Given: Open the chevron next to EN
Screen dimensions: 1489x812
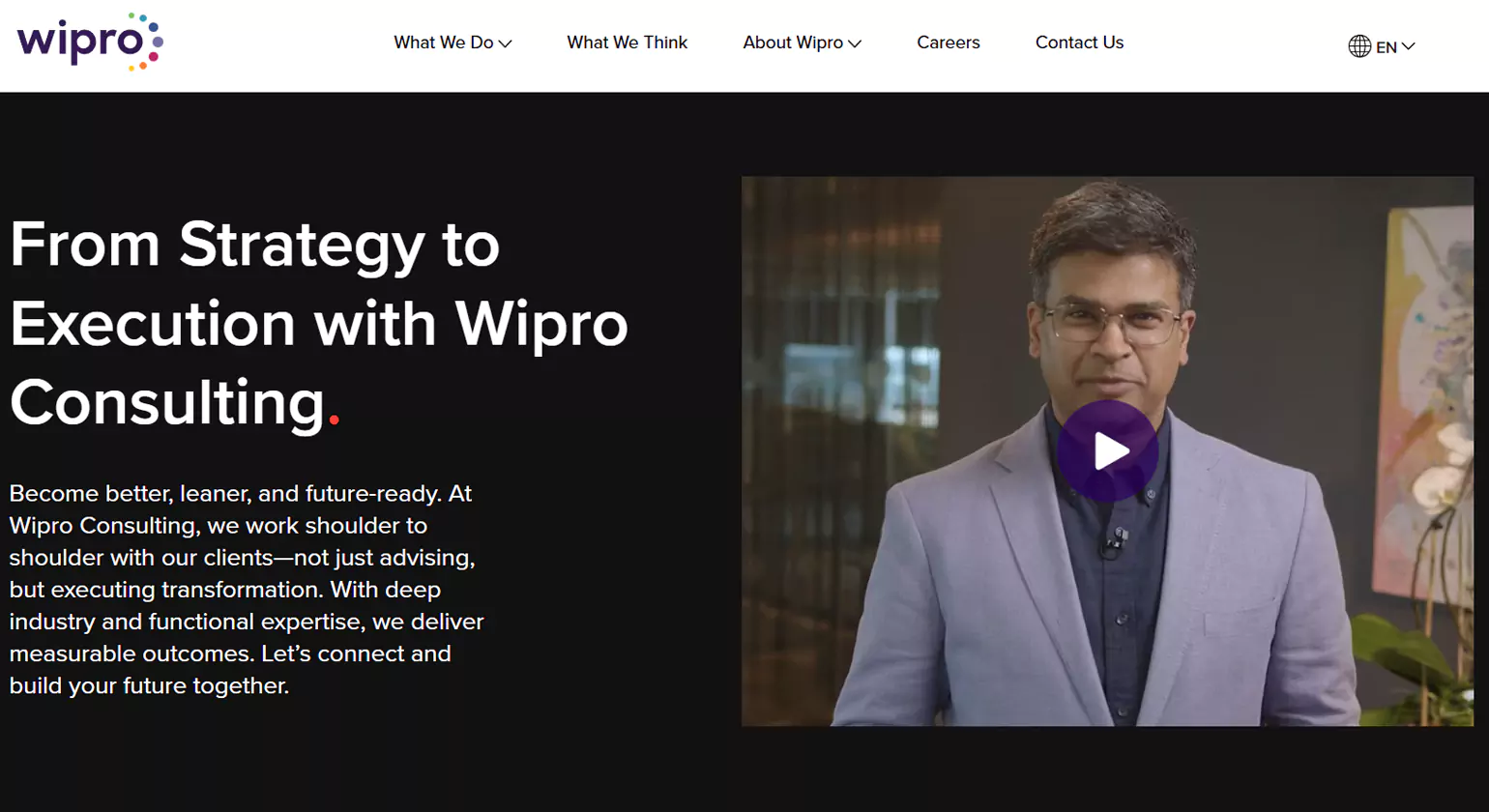Looking at the screenshot, I should 1409,46.
